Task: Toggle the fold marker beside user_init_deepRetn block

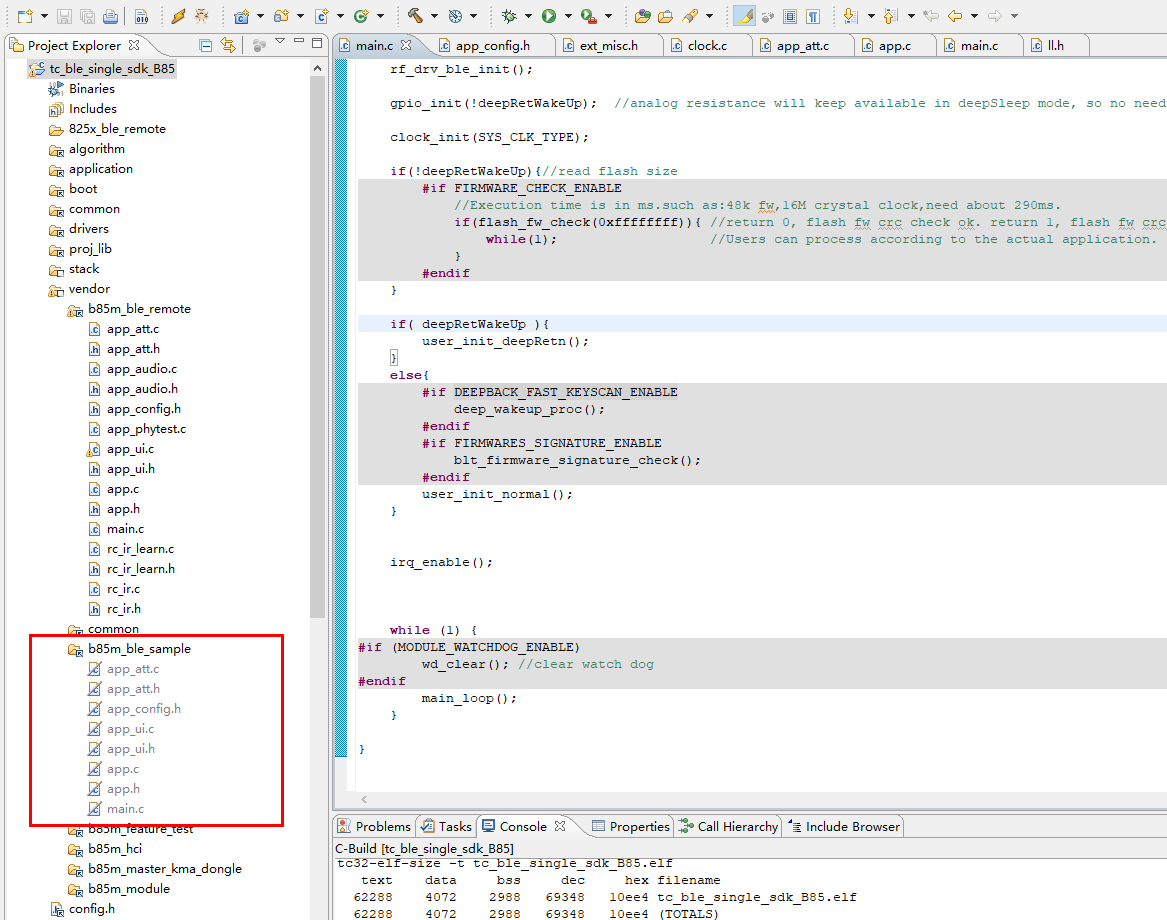Action: tap(394, 358)
